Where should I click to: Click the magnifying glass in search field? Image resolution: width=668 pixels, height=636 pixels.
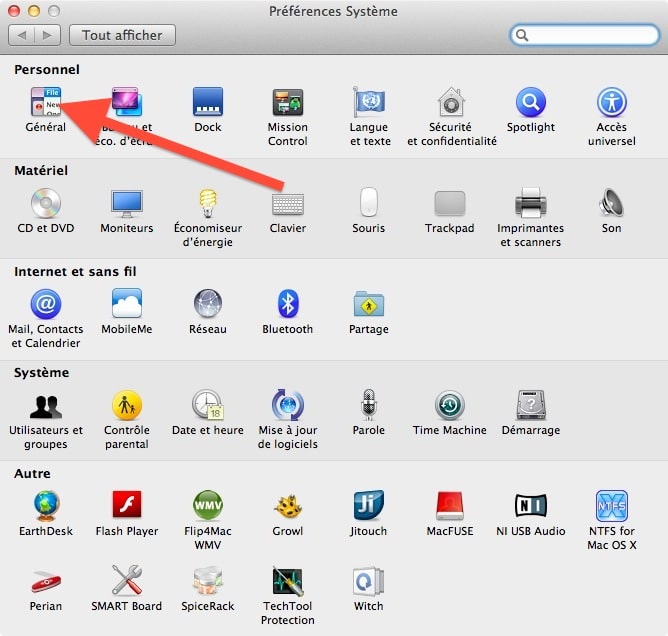pos(522,35)
